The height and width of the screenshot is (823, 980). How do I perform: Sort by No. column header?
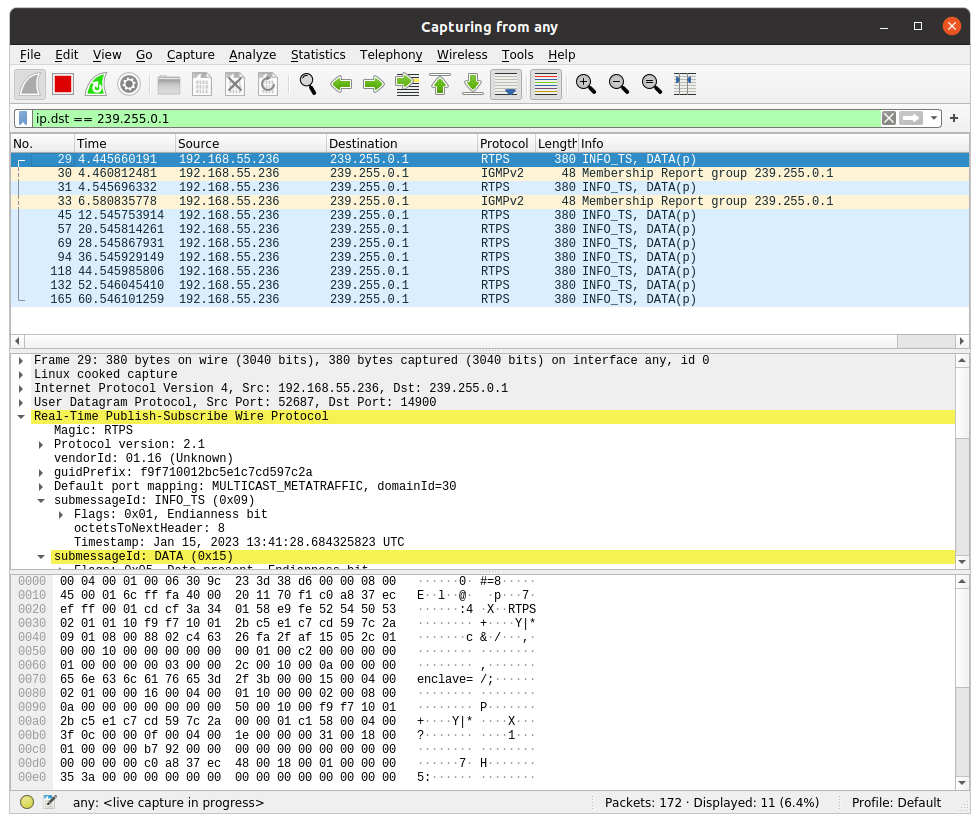pyautogui.click(x=42, y=144)
